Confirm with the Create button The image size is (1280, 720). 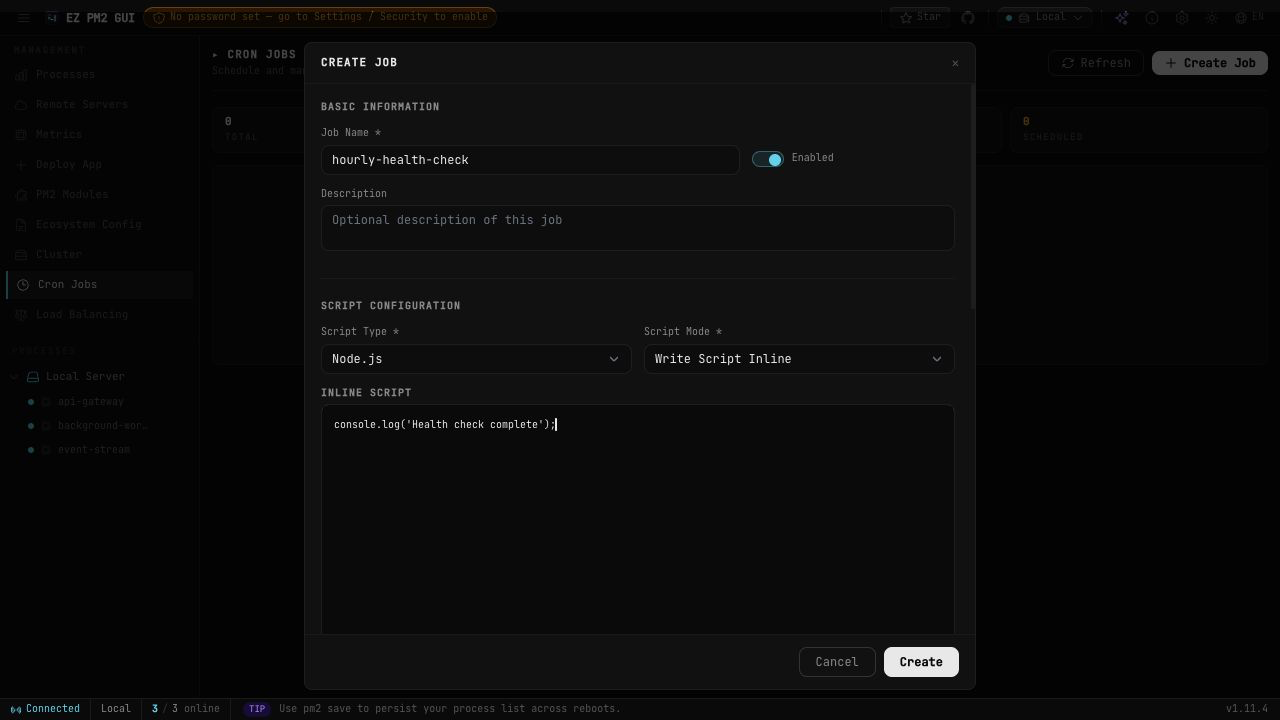[921, 662]
